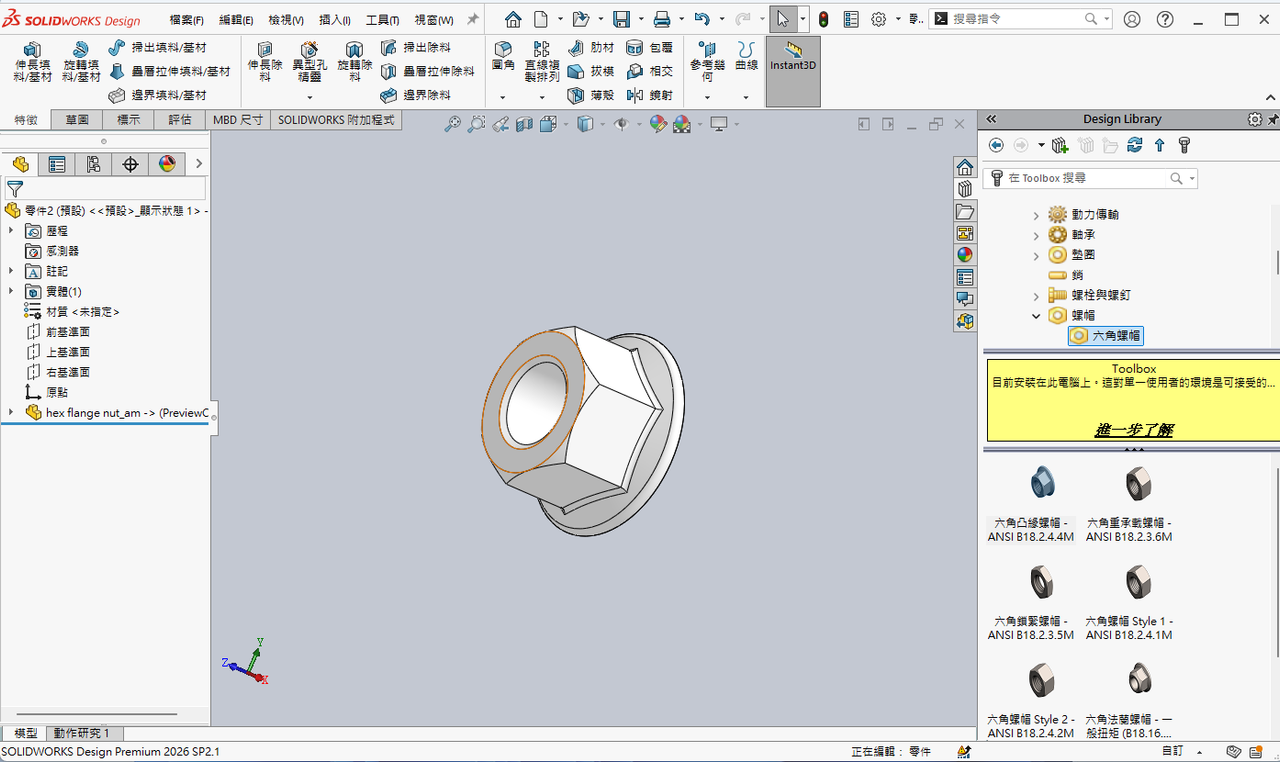
Task: Switch to the 動作研究 1 tab
Action: coord(82,734)
